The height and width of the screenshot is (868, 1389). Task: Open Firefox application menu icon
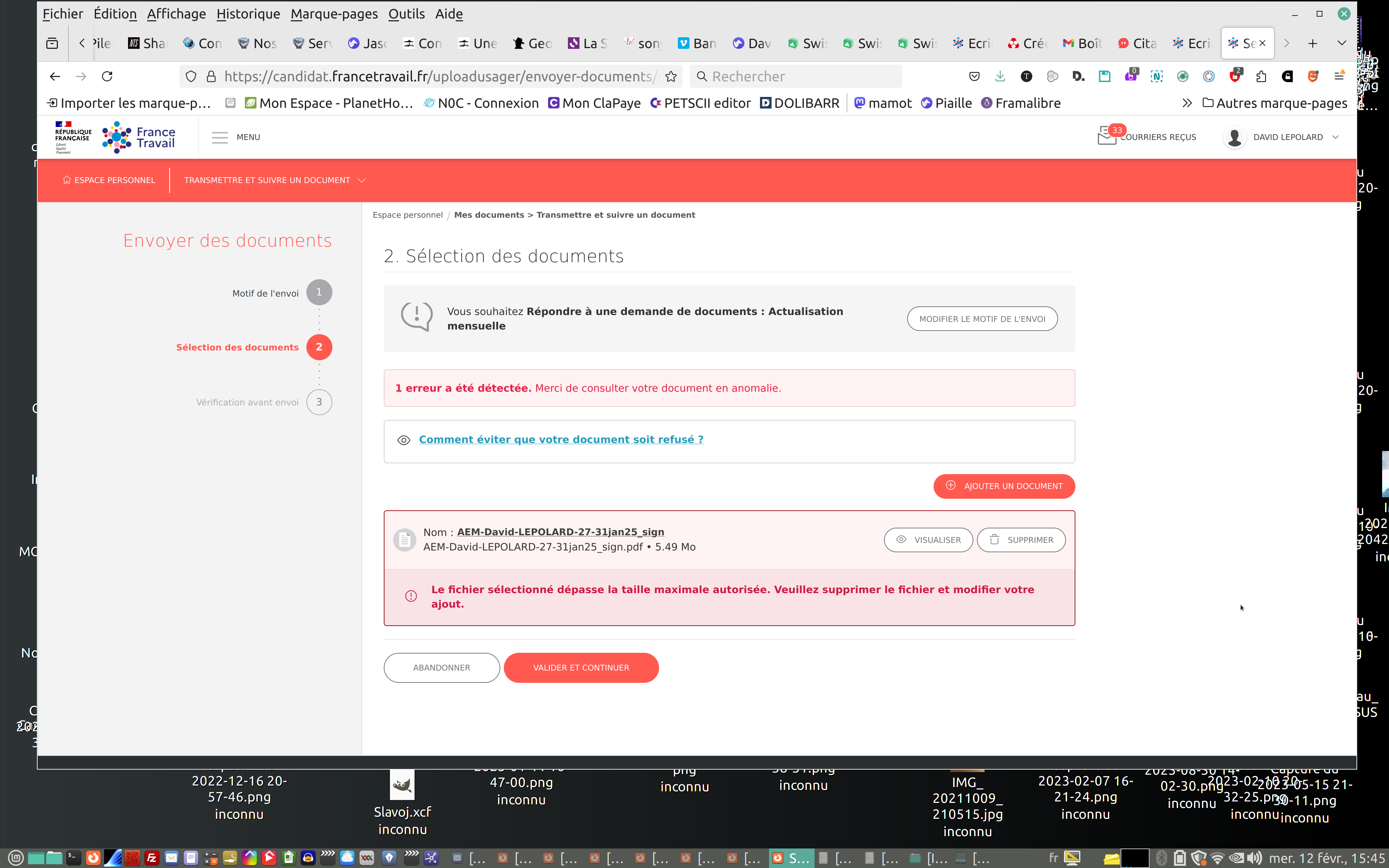click(1339, 76)
